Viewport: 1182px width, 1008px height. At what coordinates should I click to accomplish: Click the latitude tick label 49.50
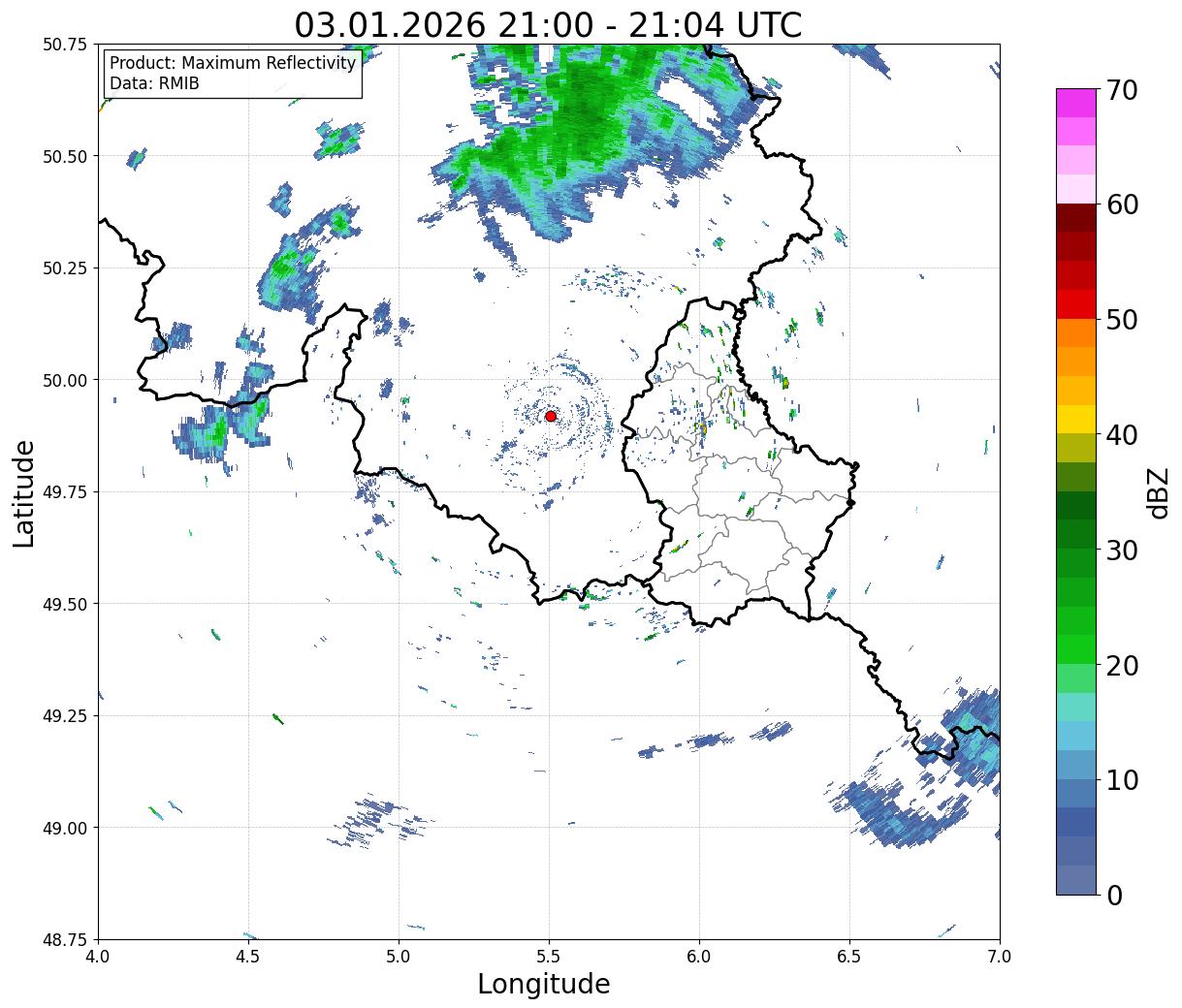(65, 604)
